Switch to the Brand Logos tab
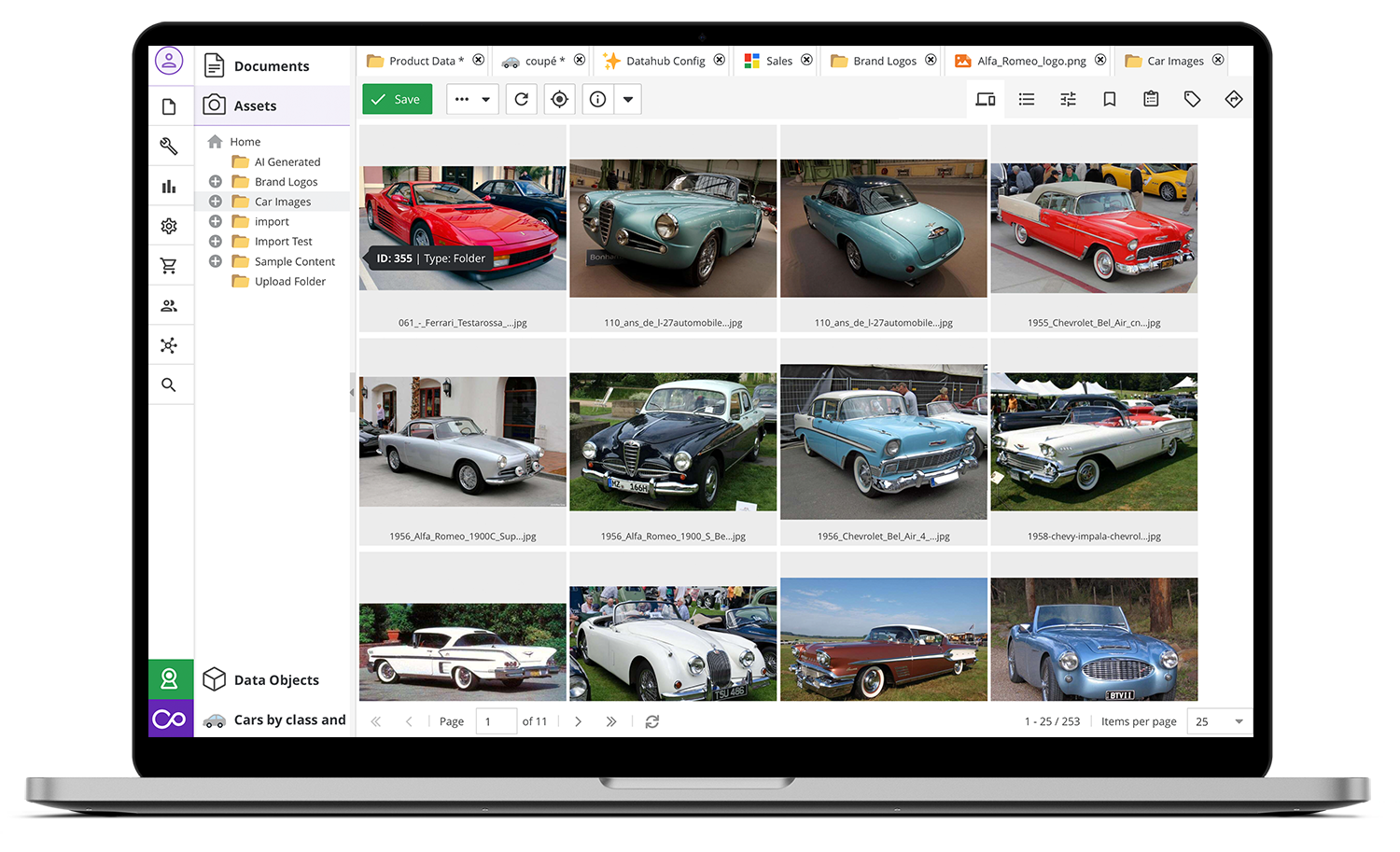Screen dimensions: 1400x852 point(884,61)
